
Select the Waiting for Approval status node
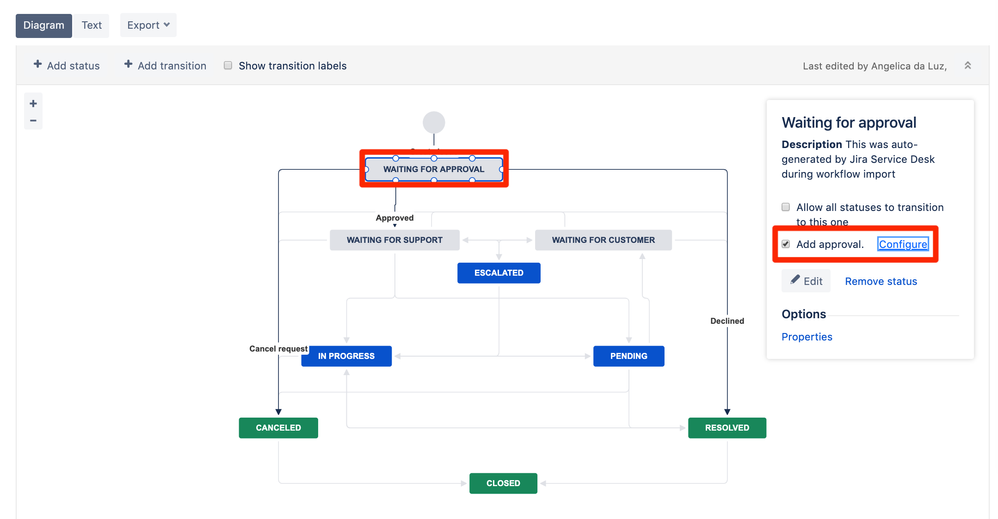(433, 169)
